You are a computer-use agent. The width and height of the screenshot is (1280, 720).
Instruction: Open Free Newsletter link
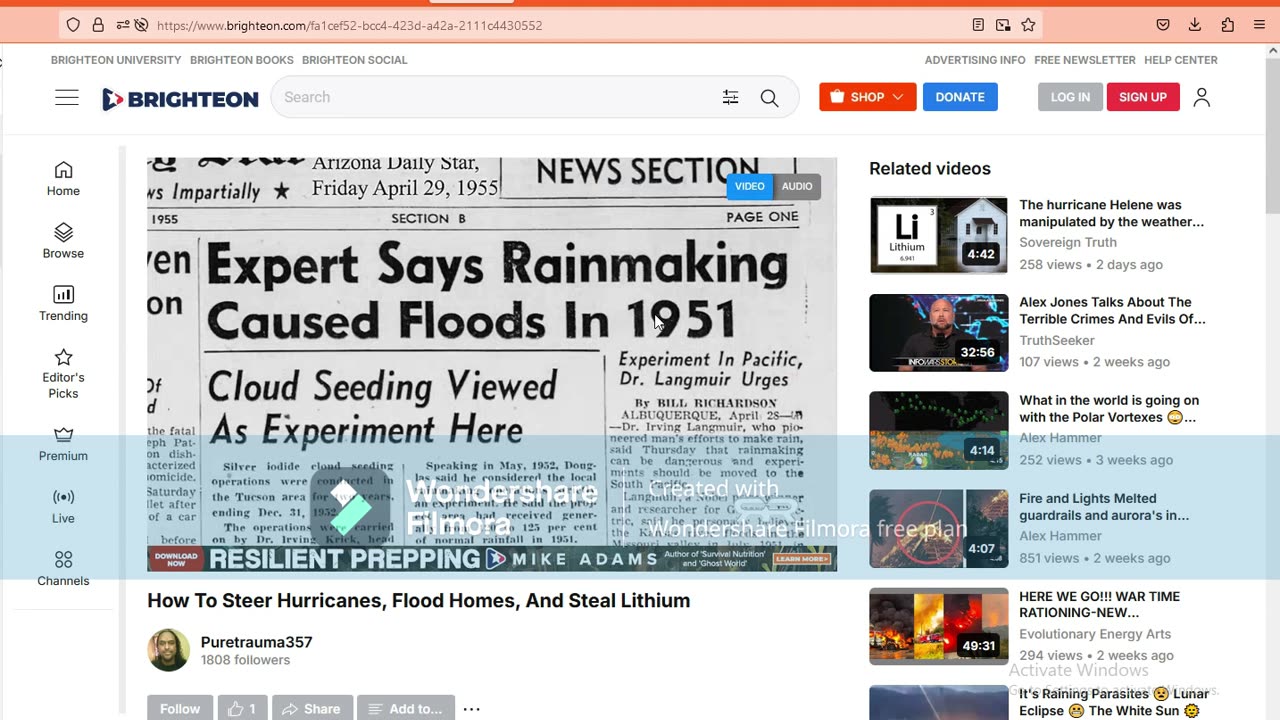coord(1085,60)
